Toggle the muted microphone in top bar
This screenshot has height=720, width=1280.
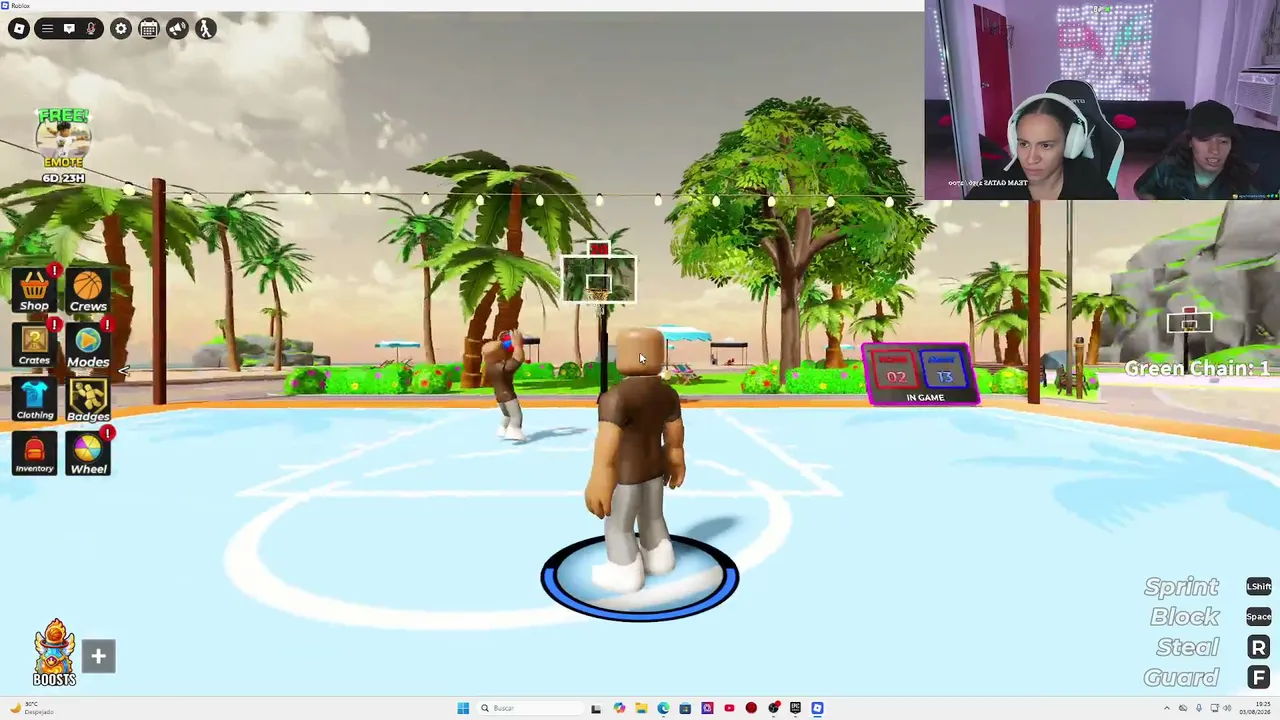tap(91, 28)
